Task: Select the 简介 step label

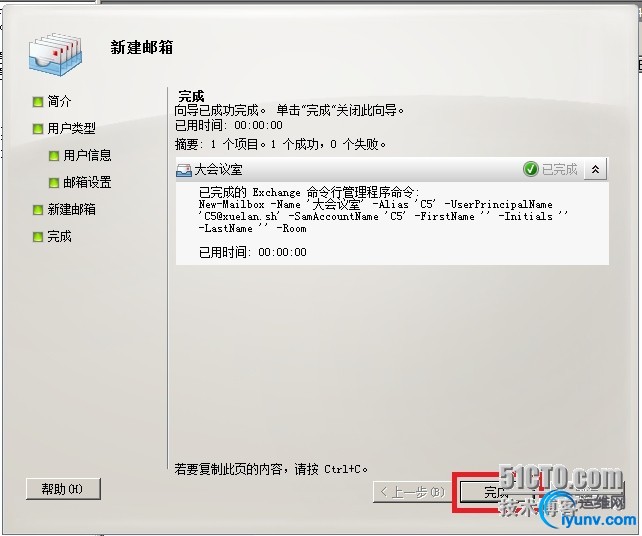Action: pos(59,101)
